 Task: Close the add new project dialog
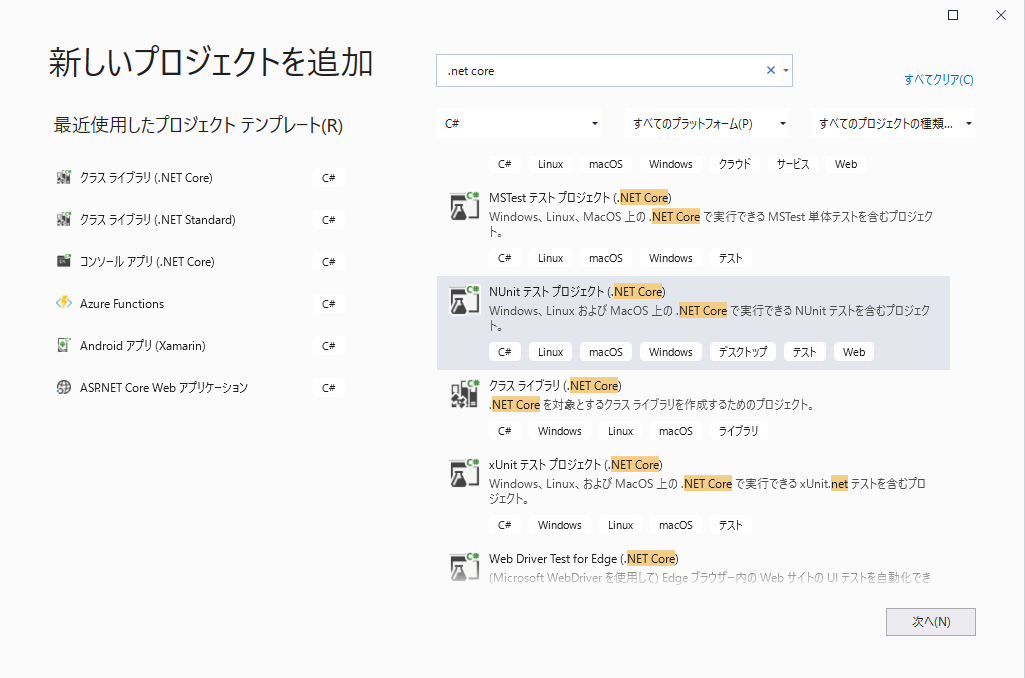[x=1001, y=15]
